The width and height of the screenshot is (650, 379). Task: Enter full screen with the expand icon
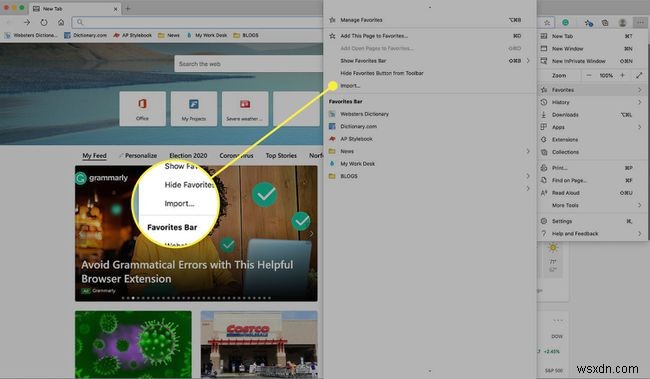tap(639, 75)
